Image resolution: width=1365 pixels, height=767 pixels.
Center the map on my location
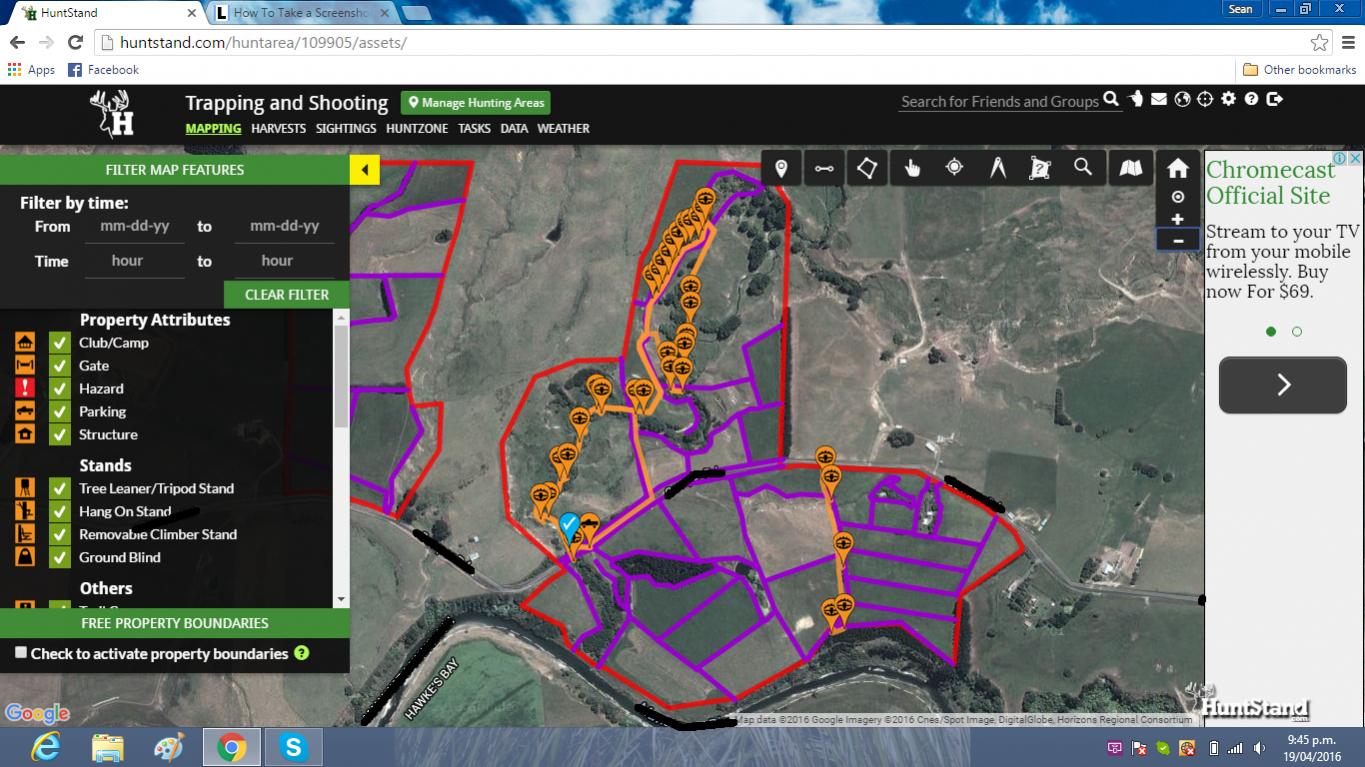(x=1178, y=197)
